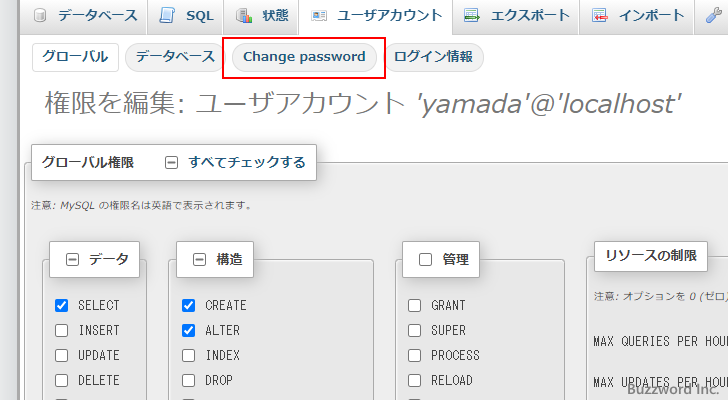
Task: Click the status chart icon
Action: click(244, 15)
